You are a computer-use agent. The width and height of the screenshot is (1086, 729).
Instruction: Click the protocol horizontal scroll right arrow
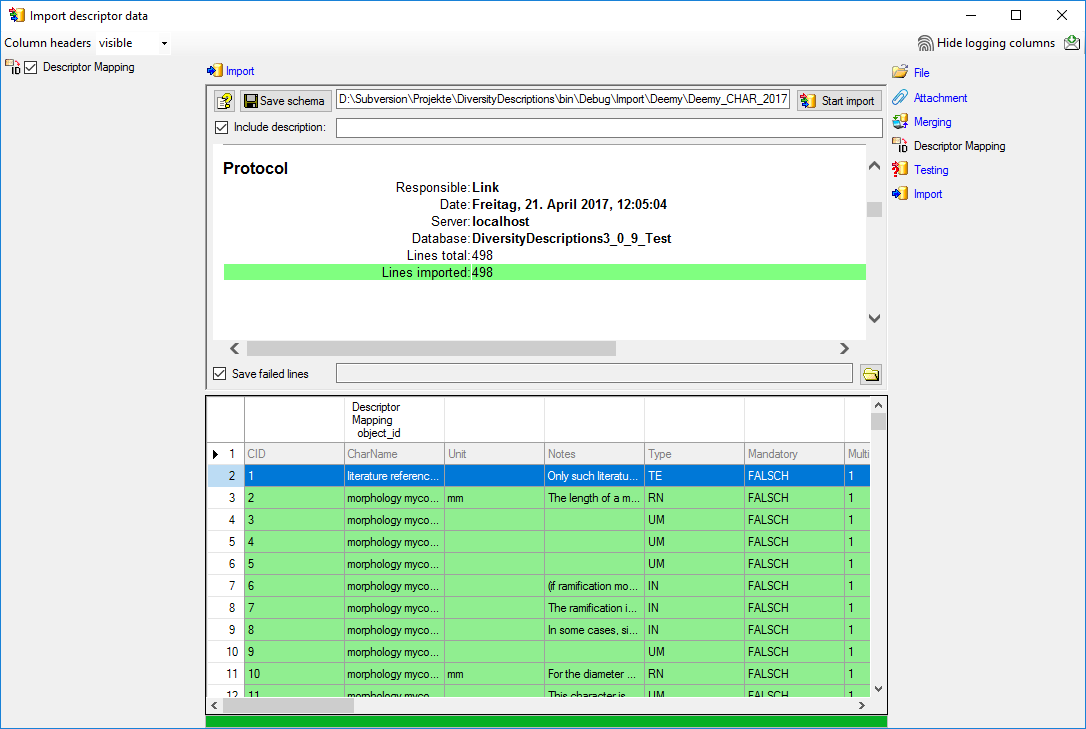point(844,349)
